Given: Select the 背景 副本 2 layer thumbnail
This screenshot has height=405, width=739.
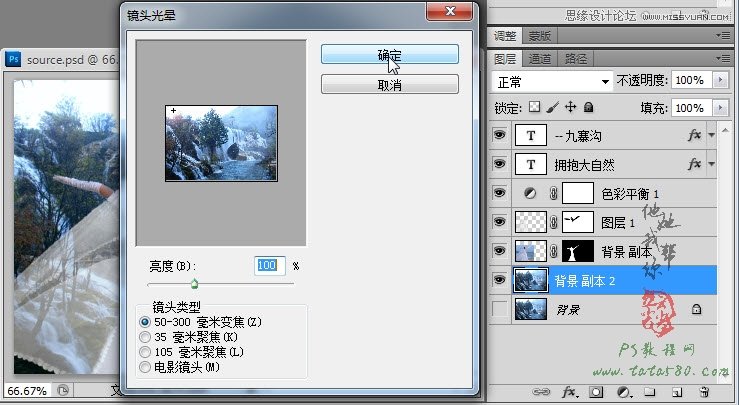Looking at the screenshot, I should click(531, 280).
